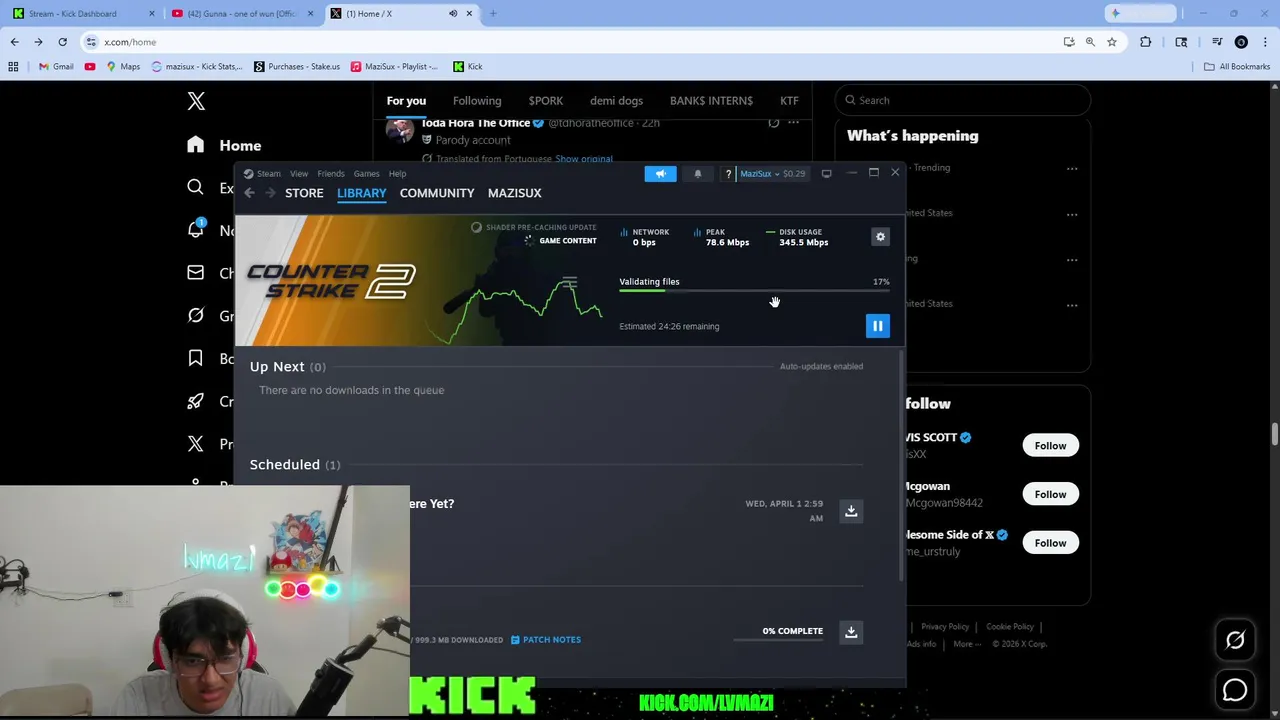
Task: Open floating messages chat button on X
Action: click(1235, 690)
